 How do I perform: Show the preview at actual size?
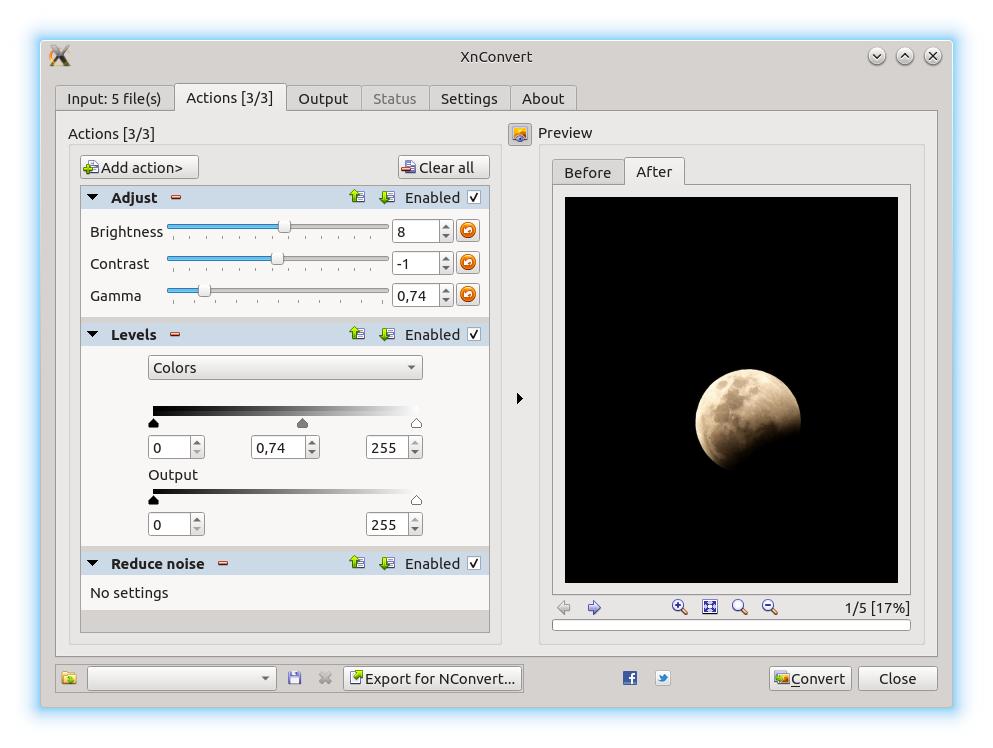coord(739,607)
